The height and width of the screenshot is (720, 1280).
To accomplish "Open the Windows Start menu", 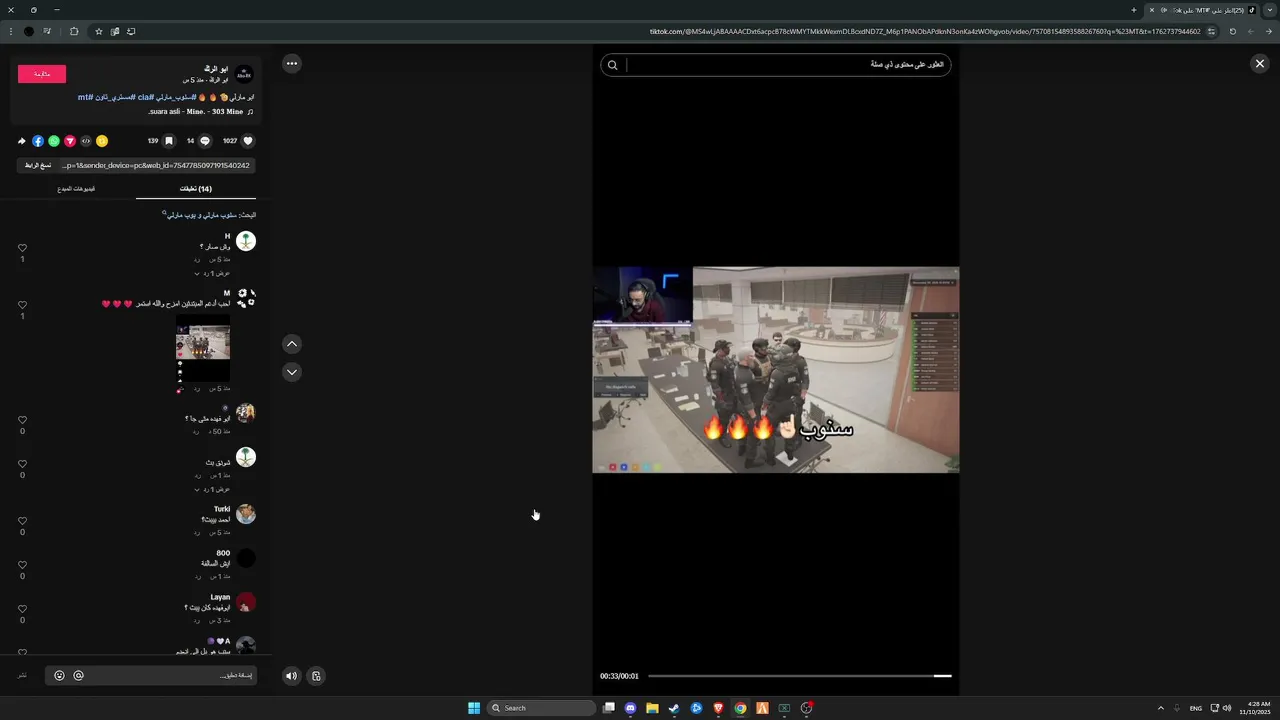I will (474, 708).
